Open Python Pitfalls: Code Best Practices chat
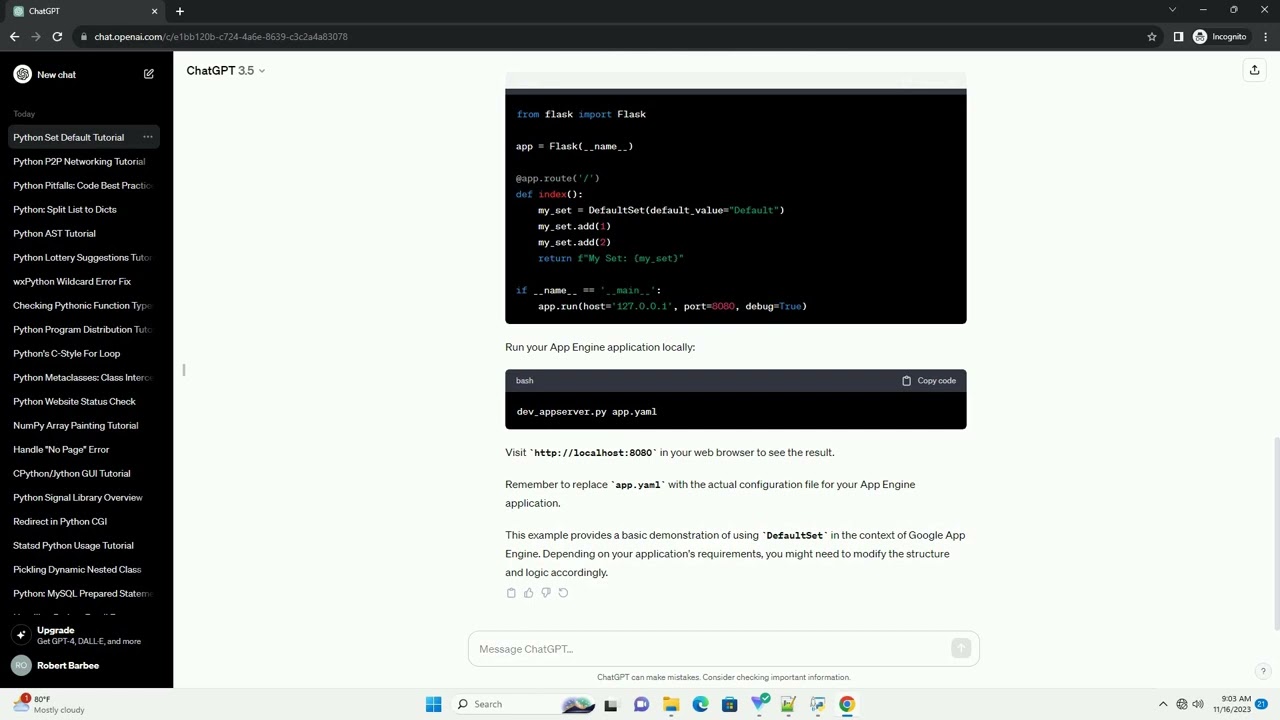This screenshot has width=1280, height=720. click(x=82, y=186)
